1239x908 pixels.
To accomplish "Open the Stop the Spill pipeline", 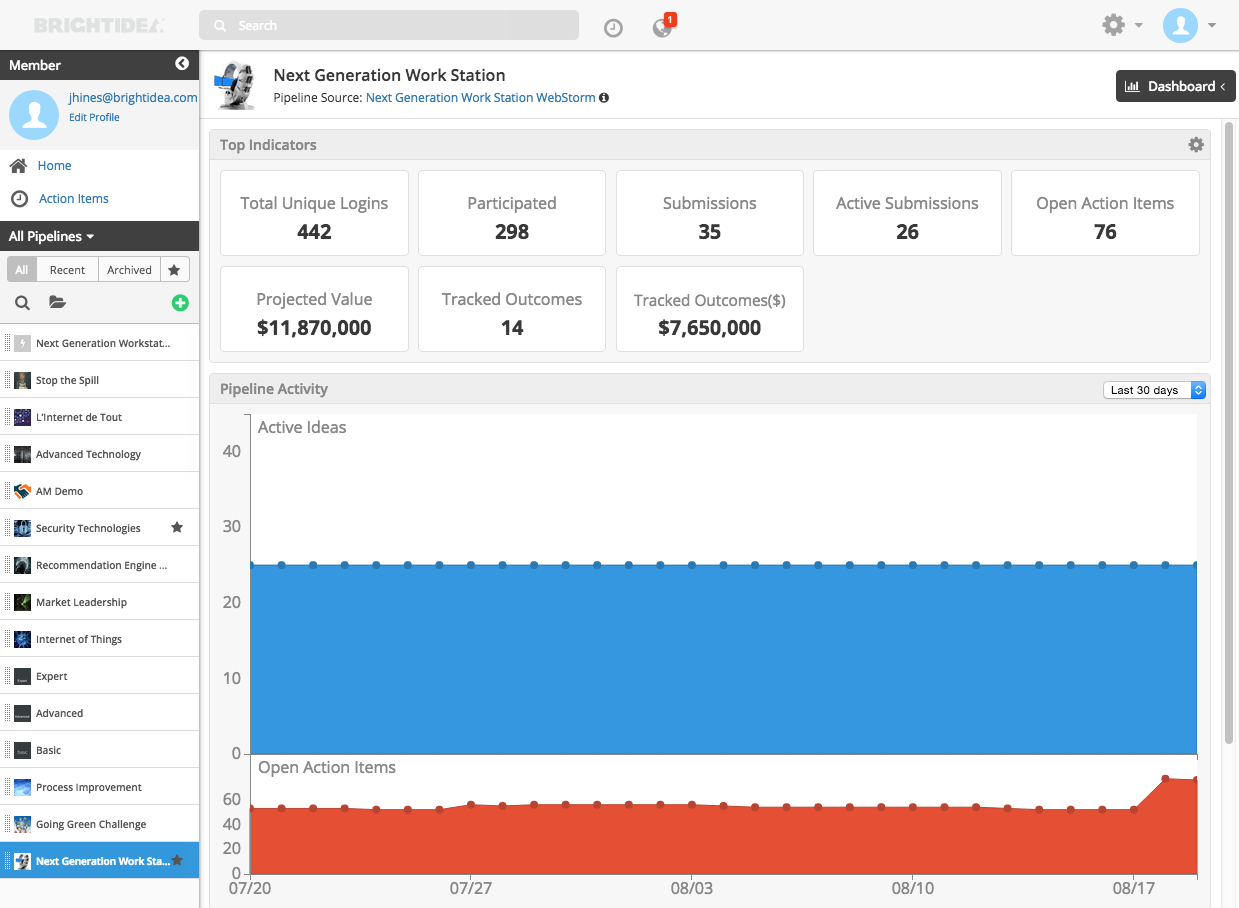I will click(100, 380).
